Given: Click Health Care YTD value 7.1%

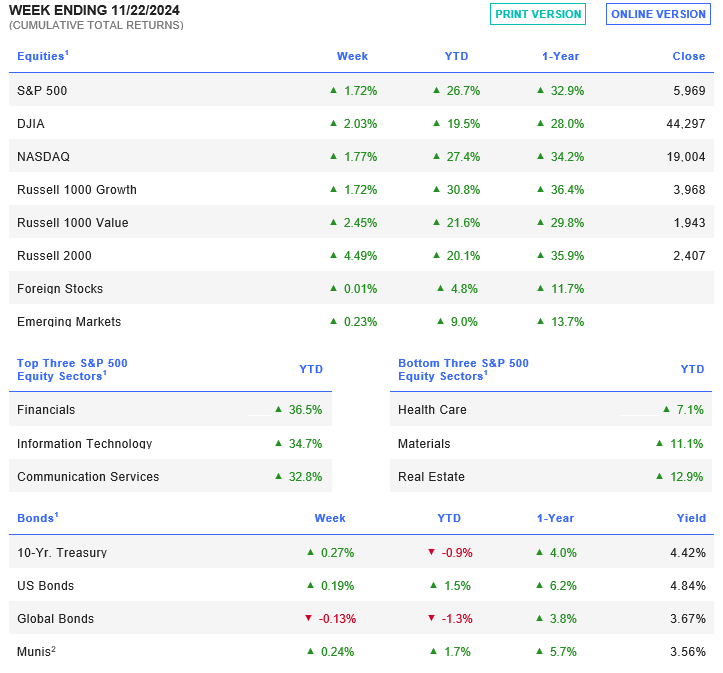Looking at the screenshot, I should [x=690, y=410].
